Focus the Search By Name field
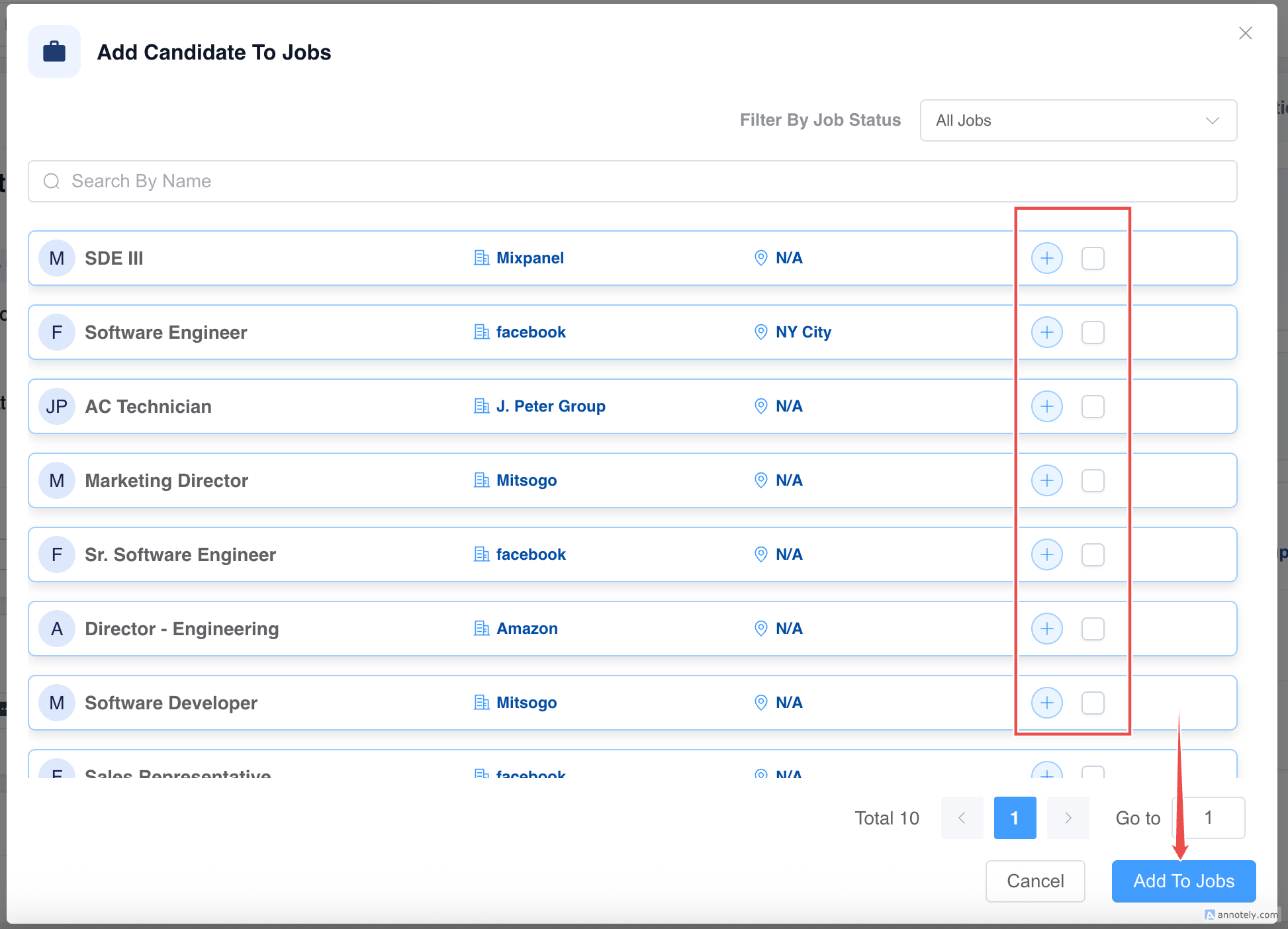 pos(633,181)
